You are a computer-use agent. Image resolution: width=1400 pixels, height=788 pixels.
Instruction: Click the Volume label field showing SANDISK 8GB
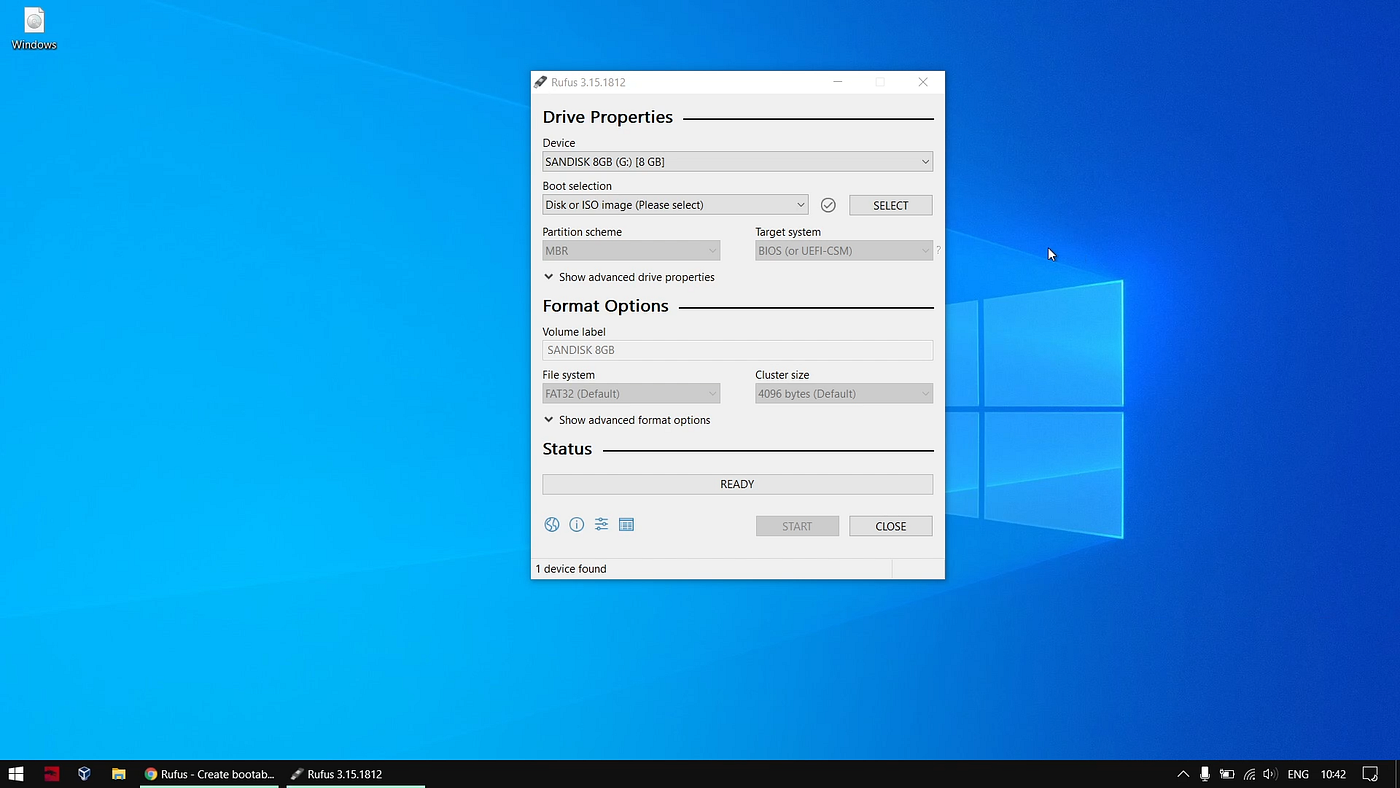pyautogui.click(x=737, y=350)
